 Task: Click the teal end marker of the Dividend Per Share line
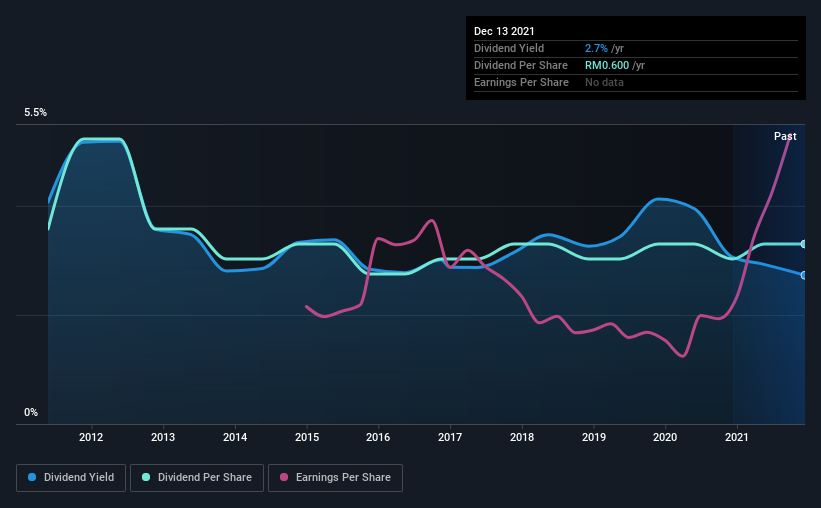click(803, 244)
